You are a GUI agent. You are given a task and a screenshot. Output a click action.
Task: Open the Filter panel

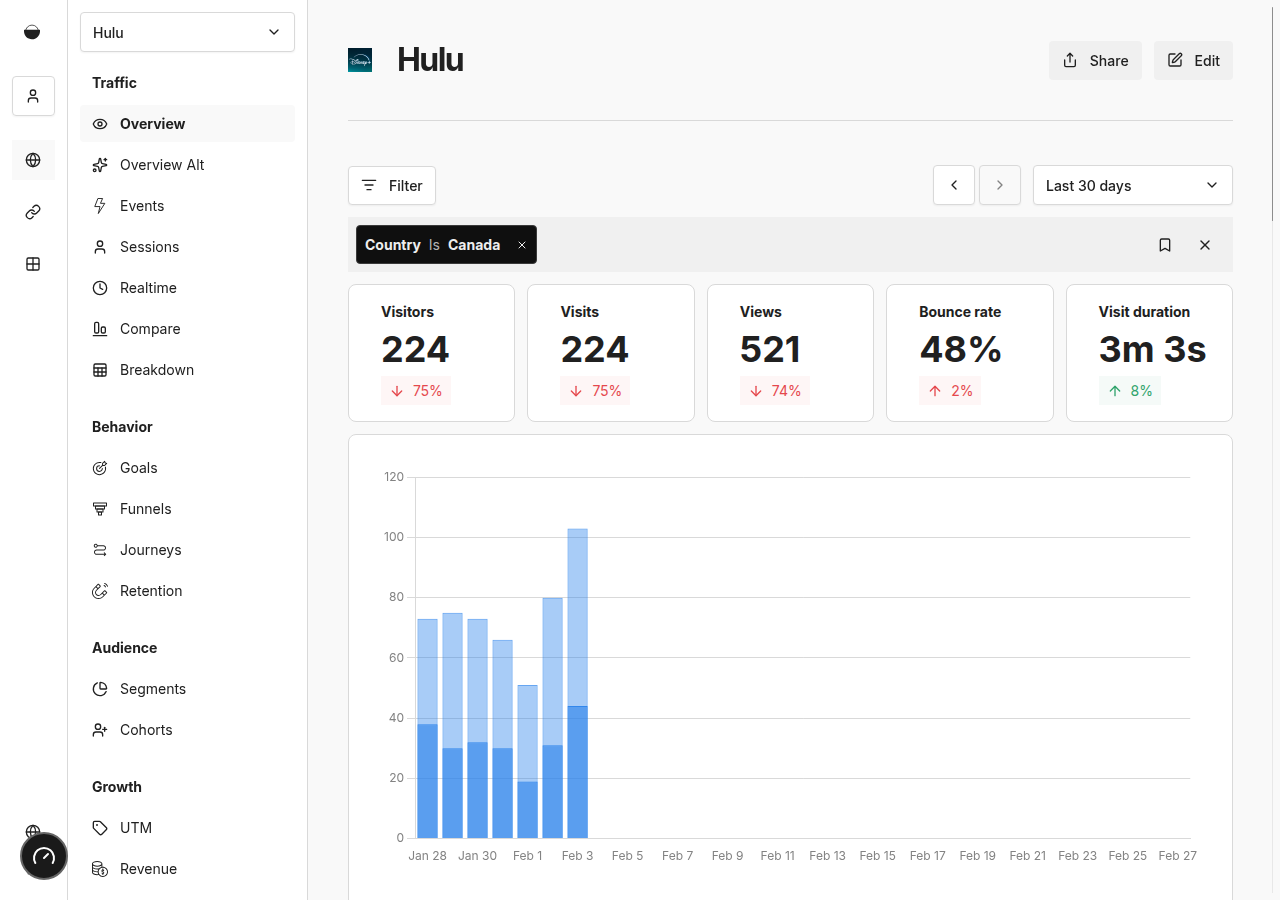pyautogui.click(x=391, y=185)
